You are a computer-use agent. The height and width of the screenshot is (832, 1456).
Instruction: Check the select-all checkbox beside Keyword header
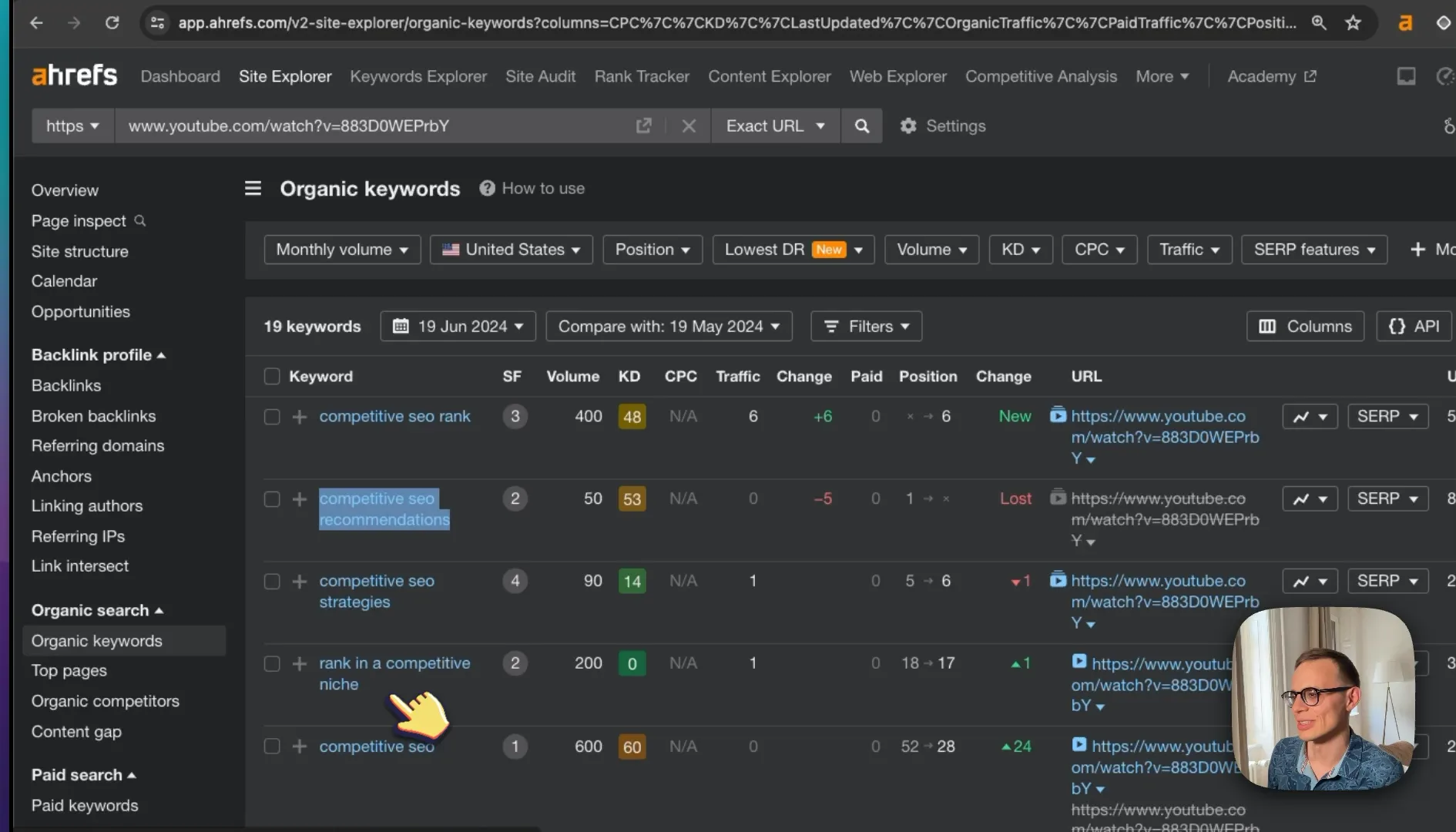click(x=271, y=376)
